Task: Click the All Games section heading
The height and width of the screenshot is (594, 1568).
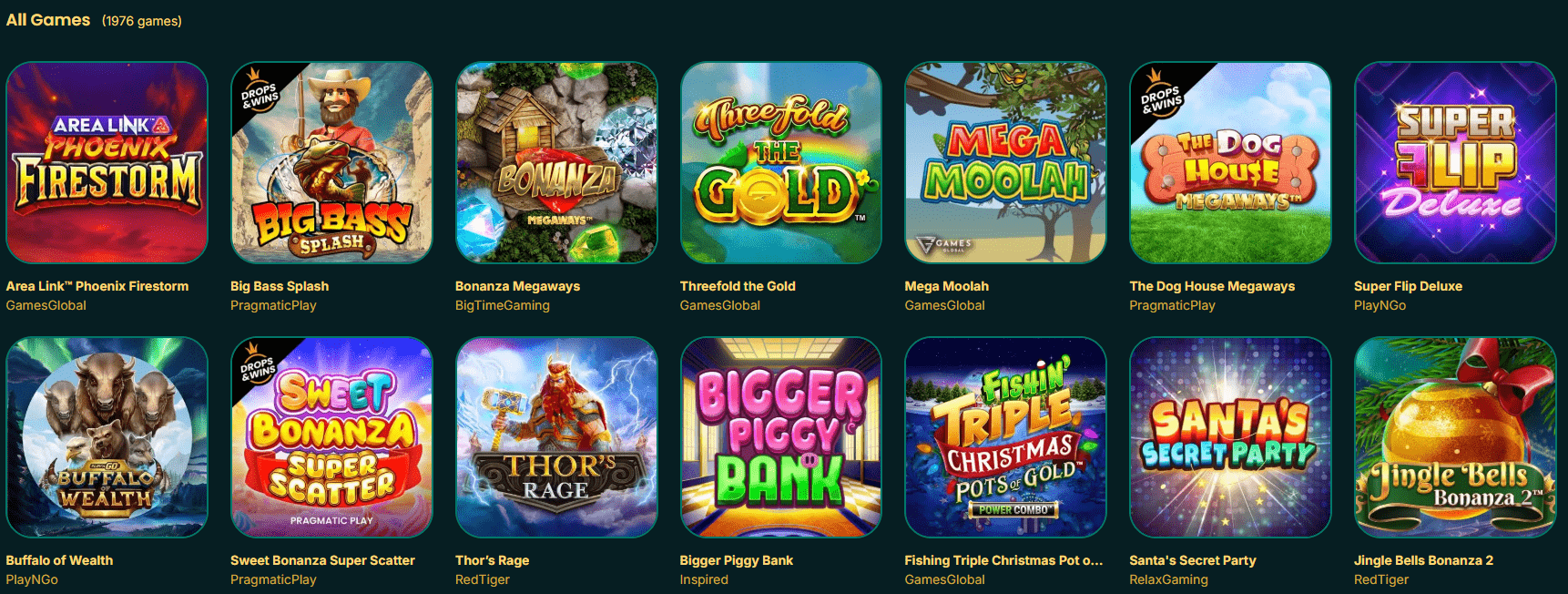Action: tap(48, 20)
